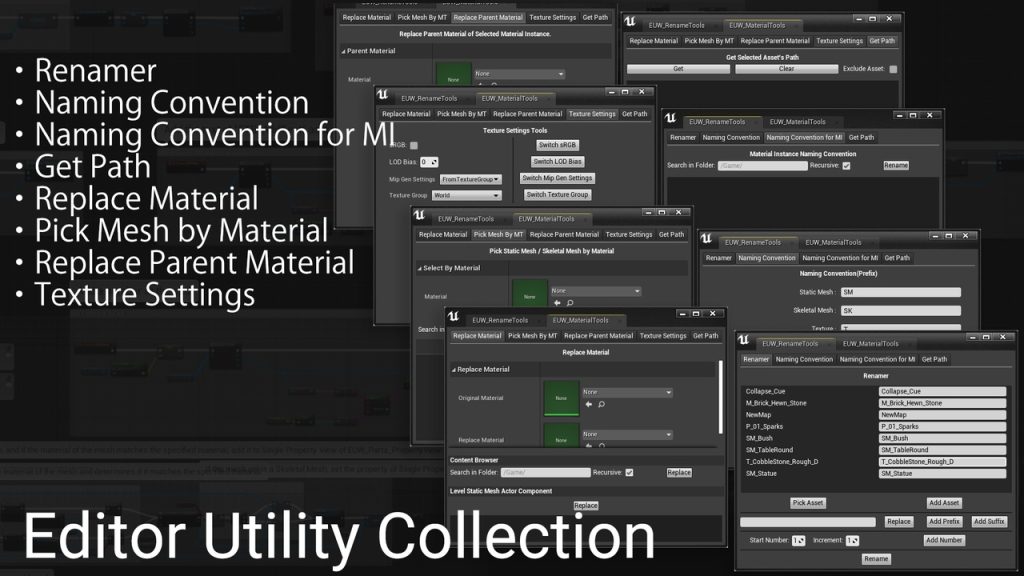1024x576 pixels.
Task: Collapse the Replace Material section
Action: (x=453, y=369)
